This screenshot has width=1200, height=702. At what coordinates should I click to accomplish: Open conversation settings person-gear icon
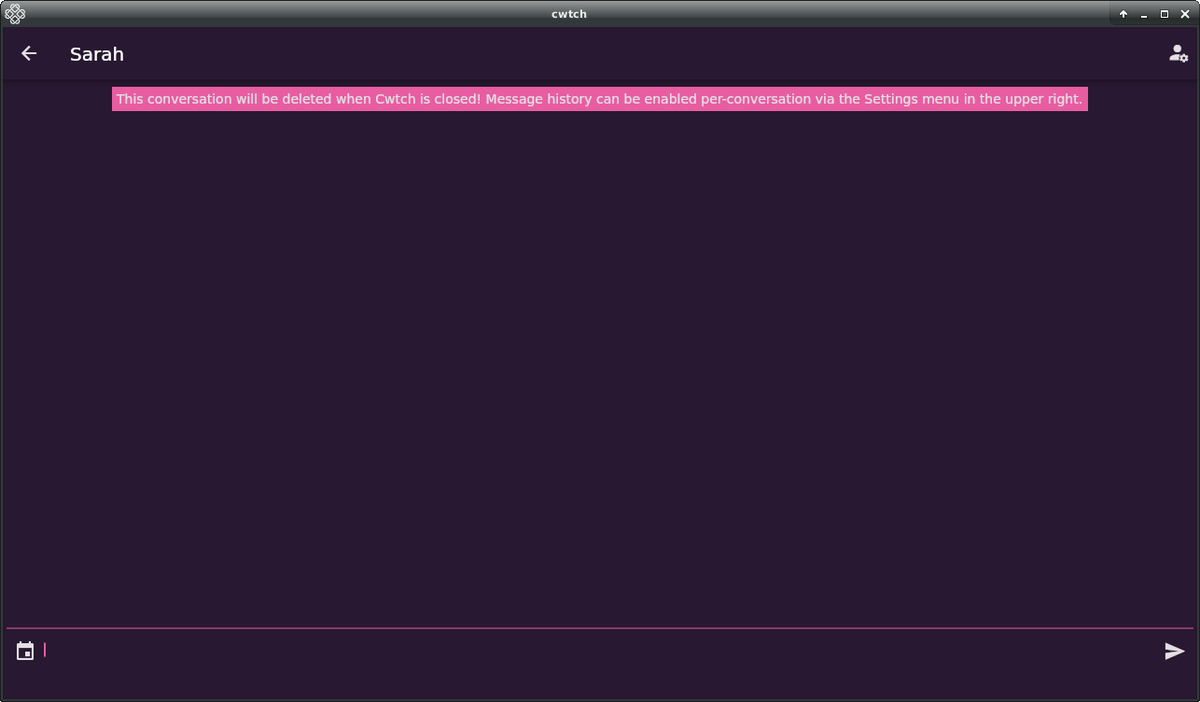pos(1178,54)
